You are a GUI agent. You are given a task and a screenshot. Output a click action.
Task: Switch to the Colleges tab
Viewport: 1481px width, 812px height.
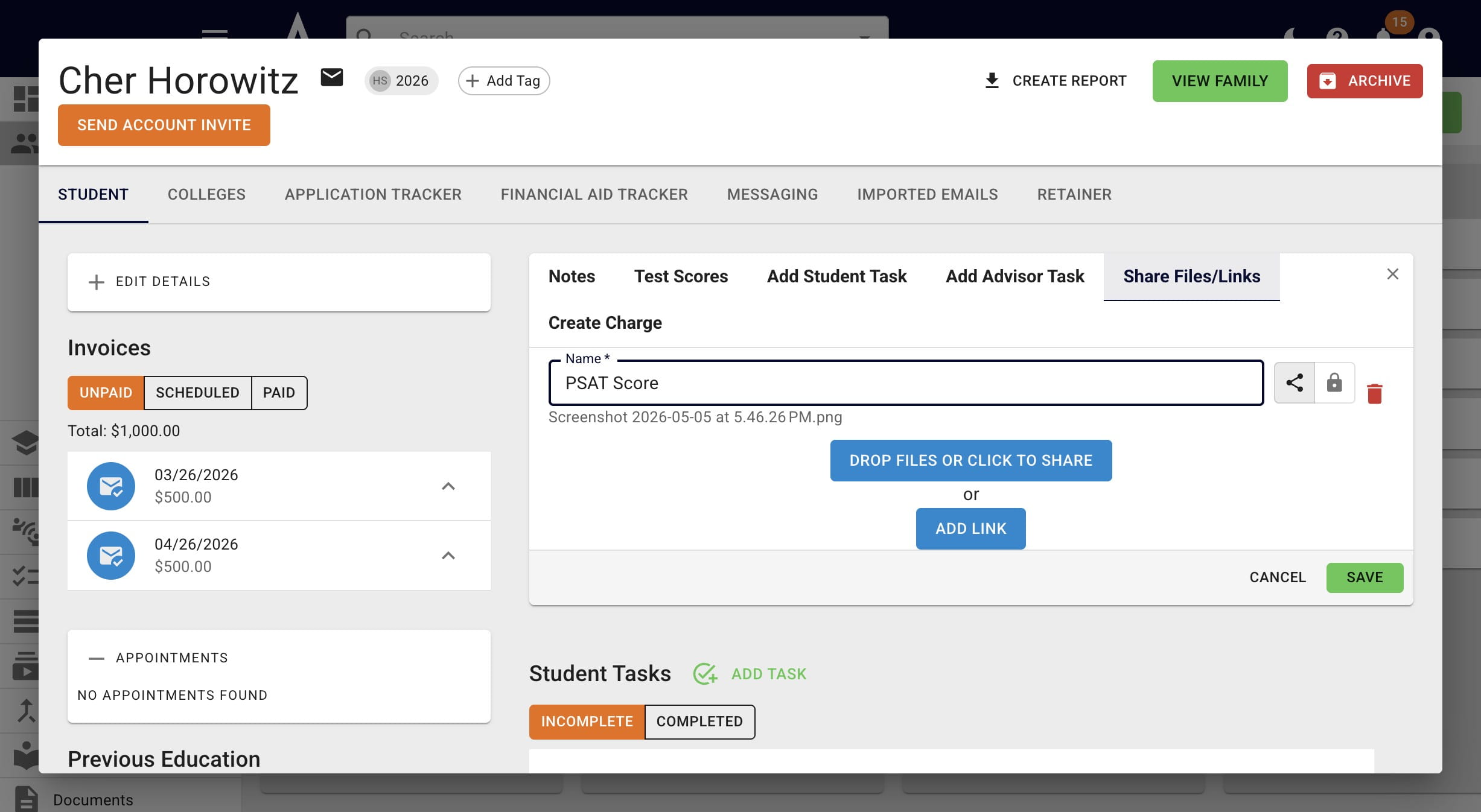tap(206, 194)
